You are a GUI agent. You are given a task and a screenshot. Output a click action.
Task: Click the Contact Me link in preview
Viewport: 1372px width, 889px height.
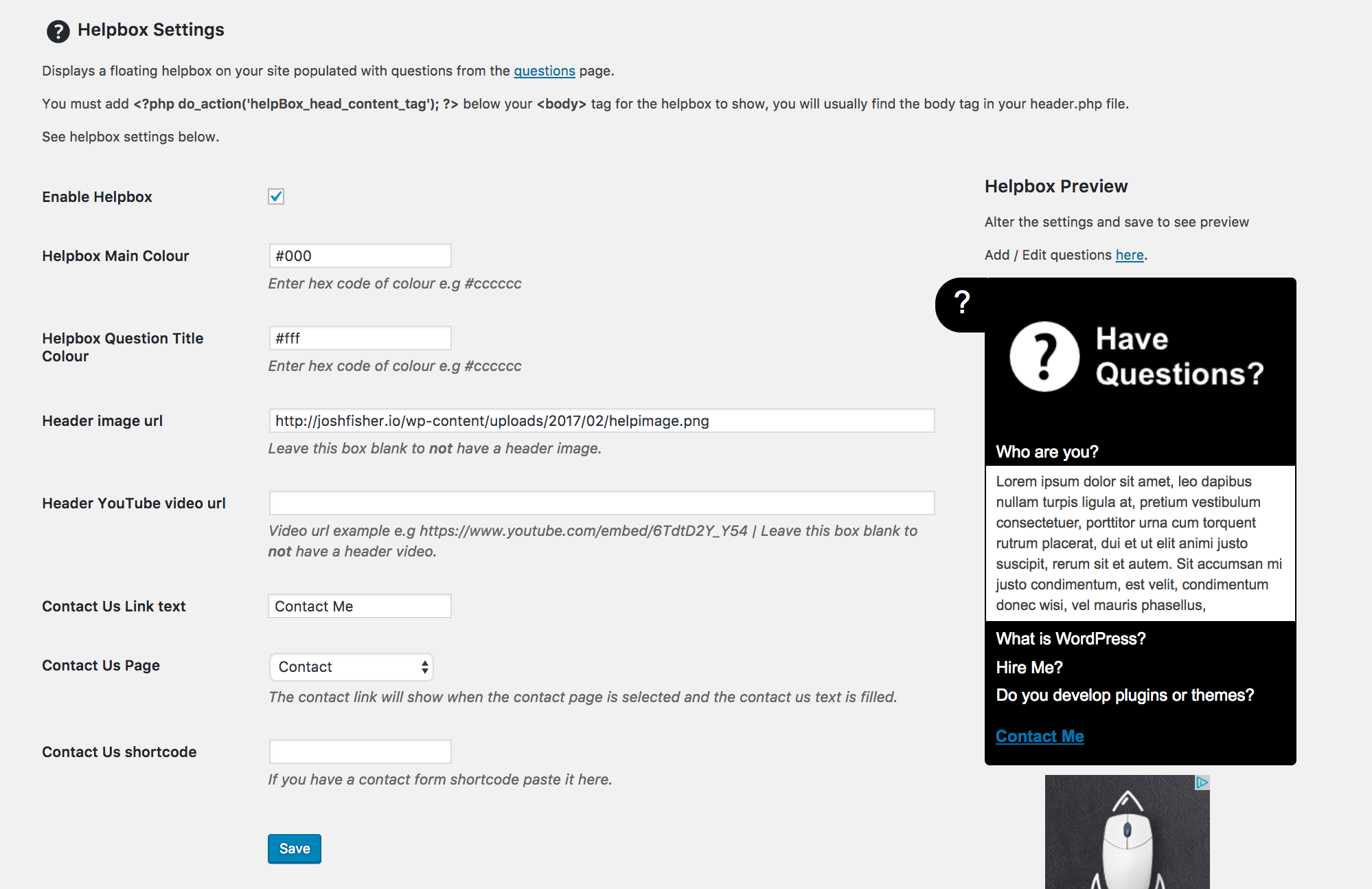(1040, 736)
